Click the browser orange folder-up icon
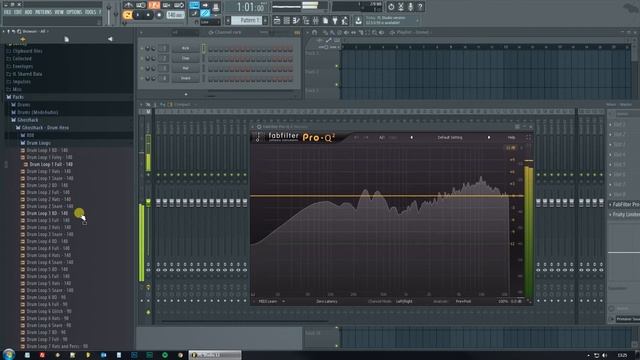The height and width of the screenshot is (360, 640). coord(23,39)
